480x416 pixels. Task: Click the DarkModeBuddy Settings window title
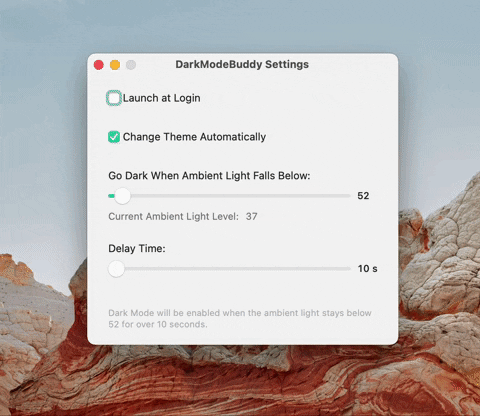(x=242, y=64)
